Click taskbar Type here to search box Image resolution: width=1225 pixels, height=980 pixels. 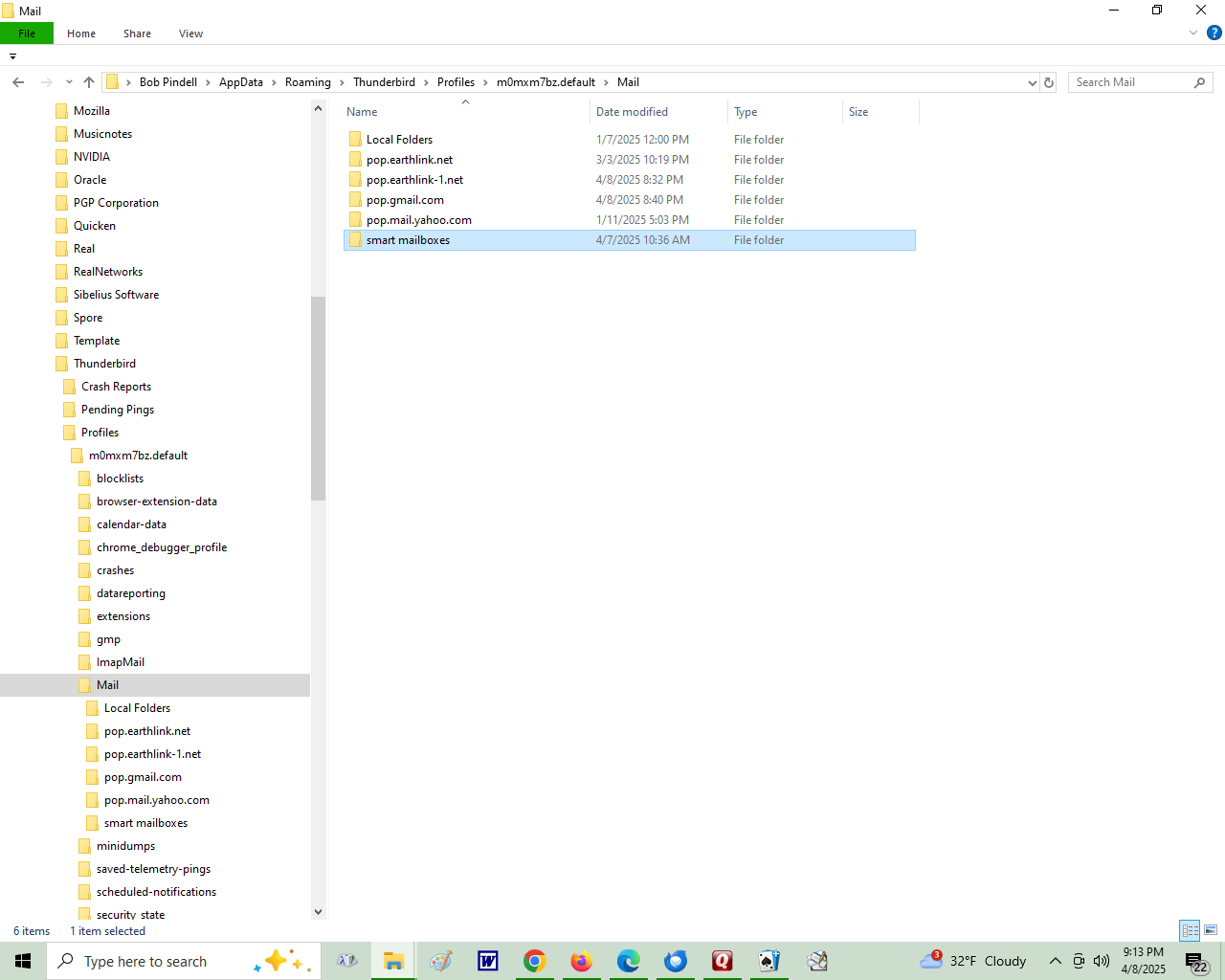coord(183,961)
